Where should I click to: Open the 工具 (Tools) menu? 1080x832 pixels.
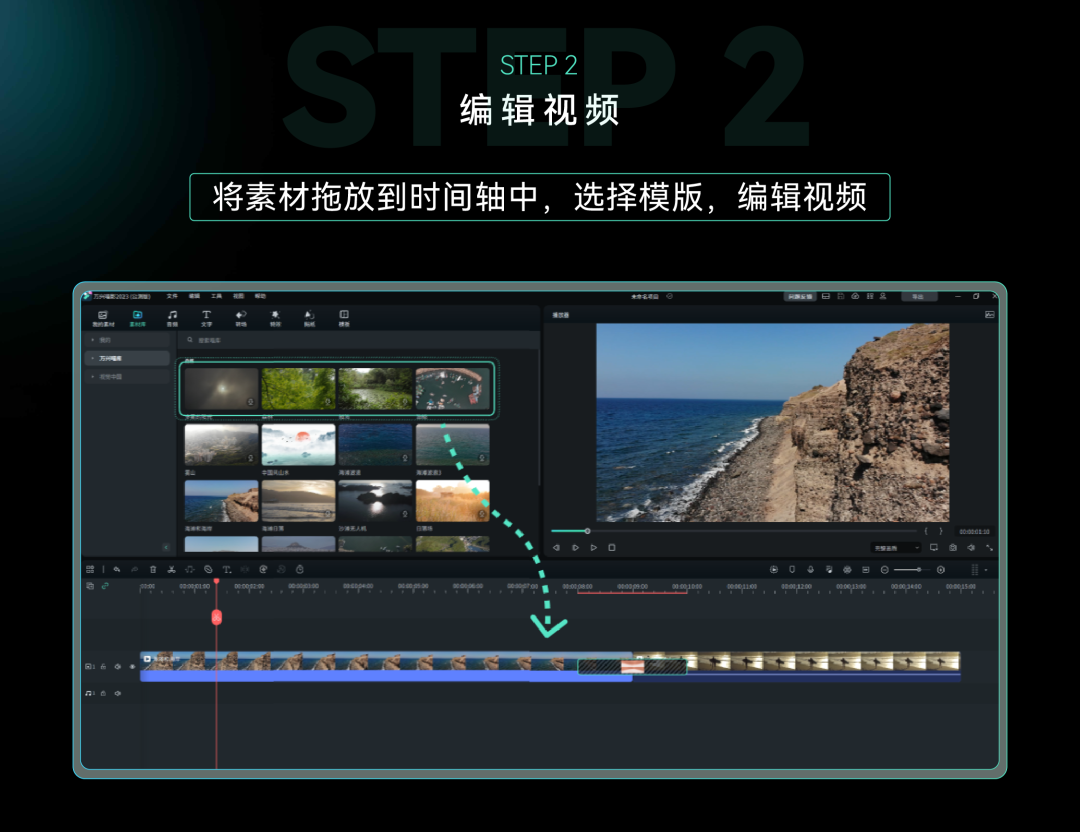click(x=216, y=296)
